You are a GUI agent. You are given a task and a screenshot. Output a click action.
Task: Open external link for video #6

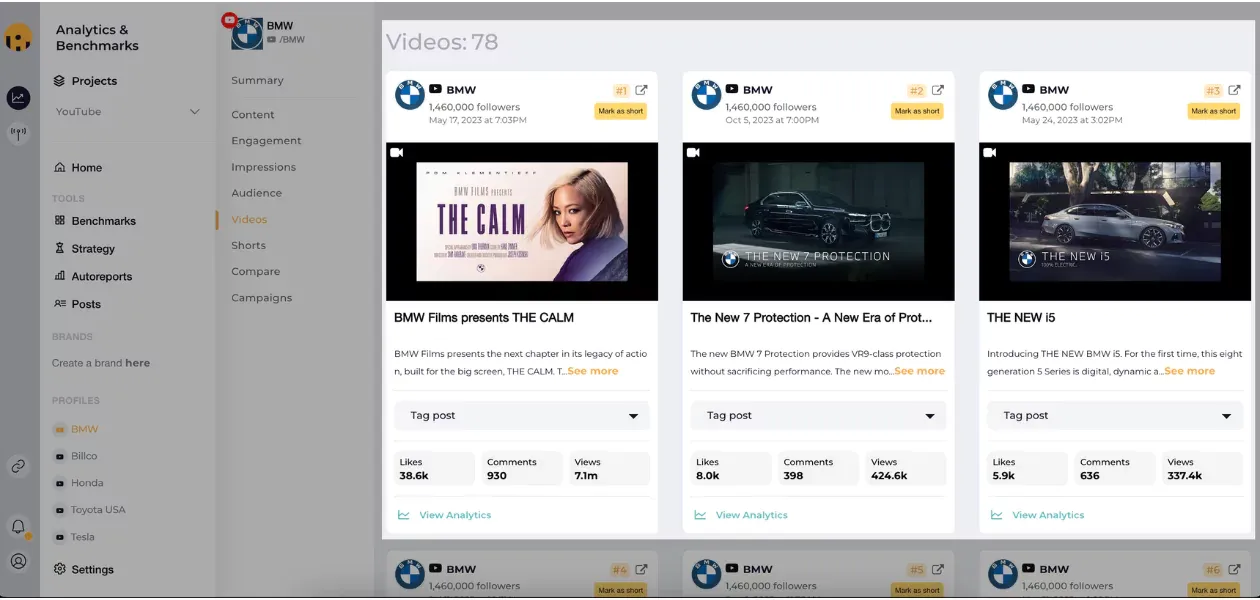[x=1235, y=570]
